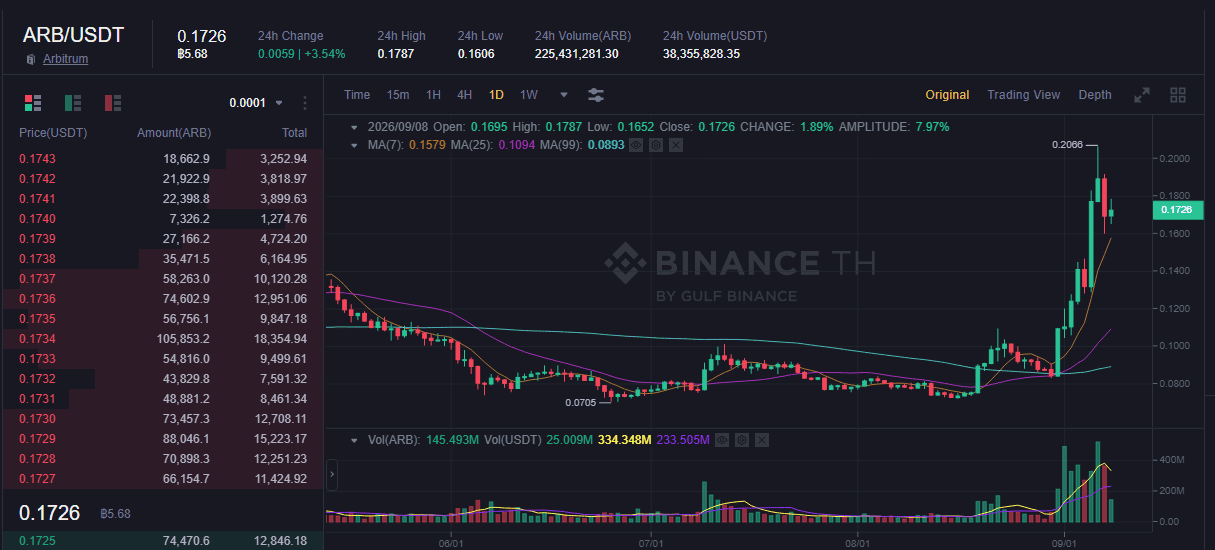The image size is (1215, 550).
Task: Collapse the Vol(ARB) indicator row
Action: (x=353, y=440)
